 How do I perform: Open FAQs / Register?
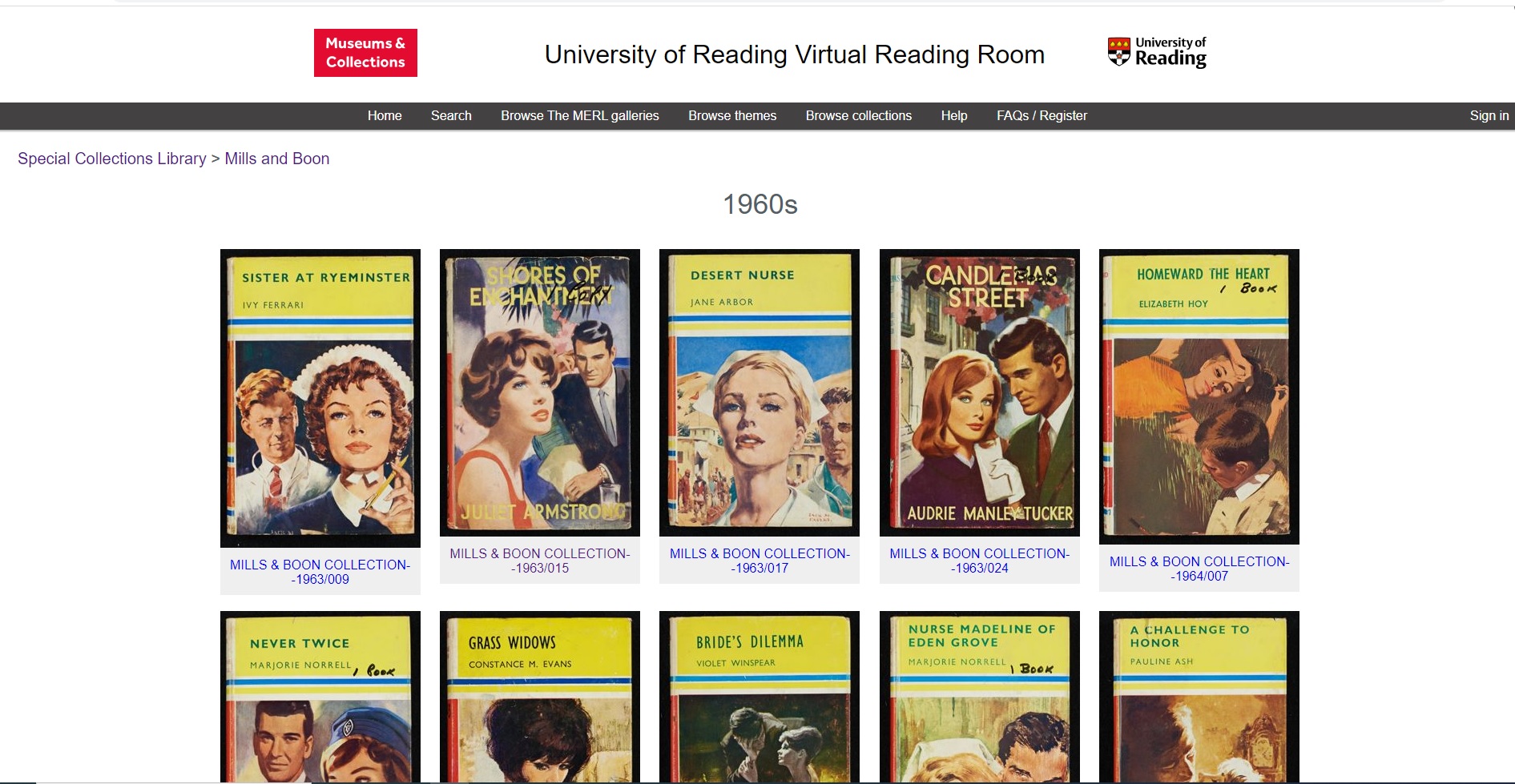click(1042, 115)
